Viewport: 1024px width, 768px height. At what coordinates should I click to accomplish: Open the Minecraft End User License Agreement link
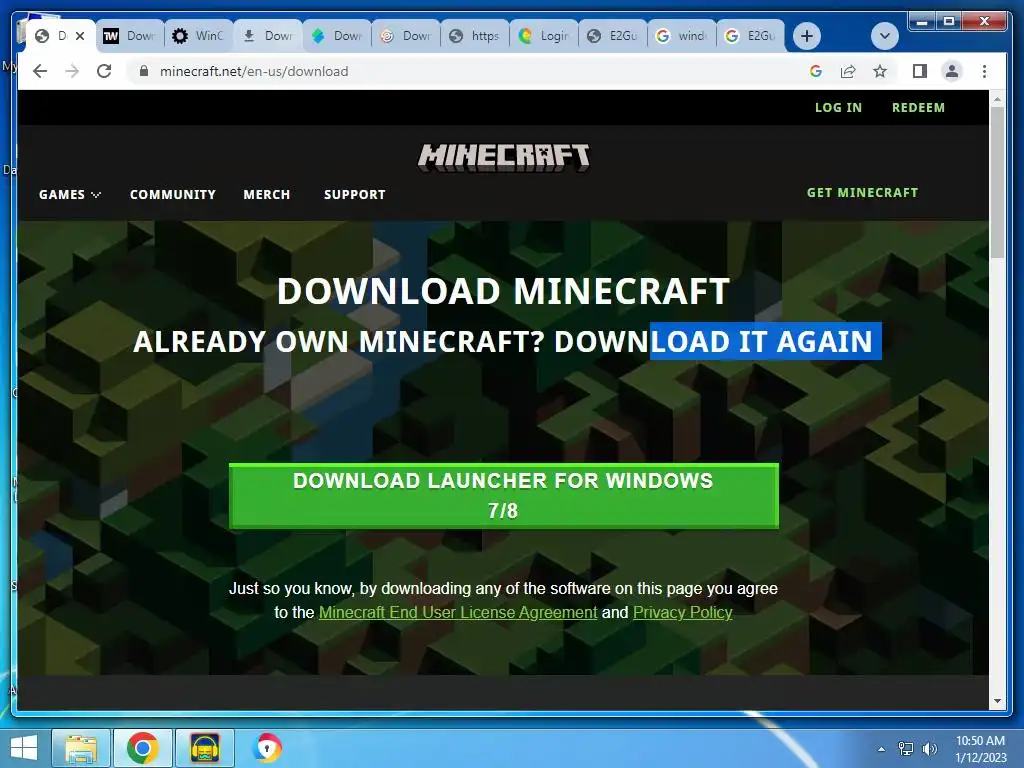458,613
